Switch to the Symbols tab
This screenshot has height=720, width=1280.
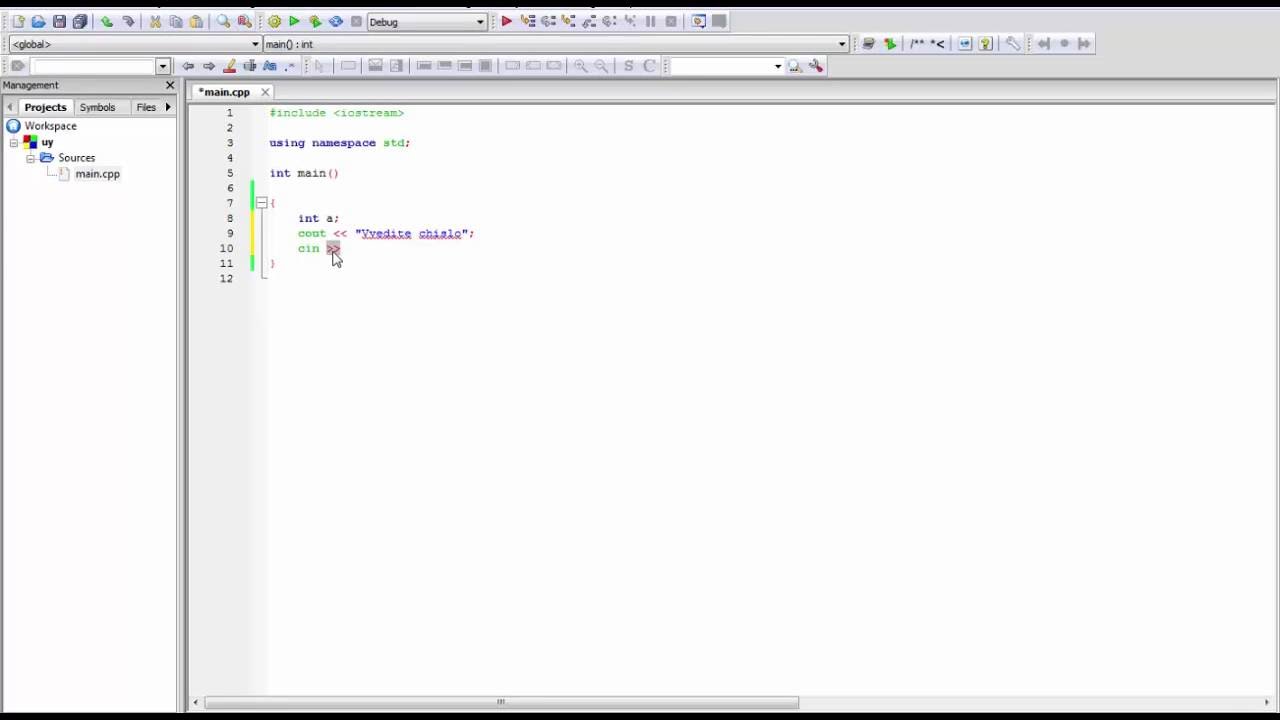(x=97, y=107)
